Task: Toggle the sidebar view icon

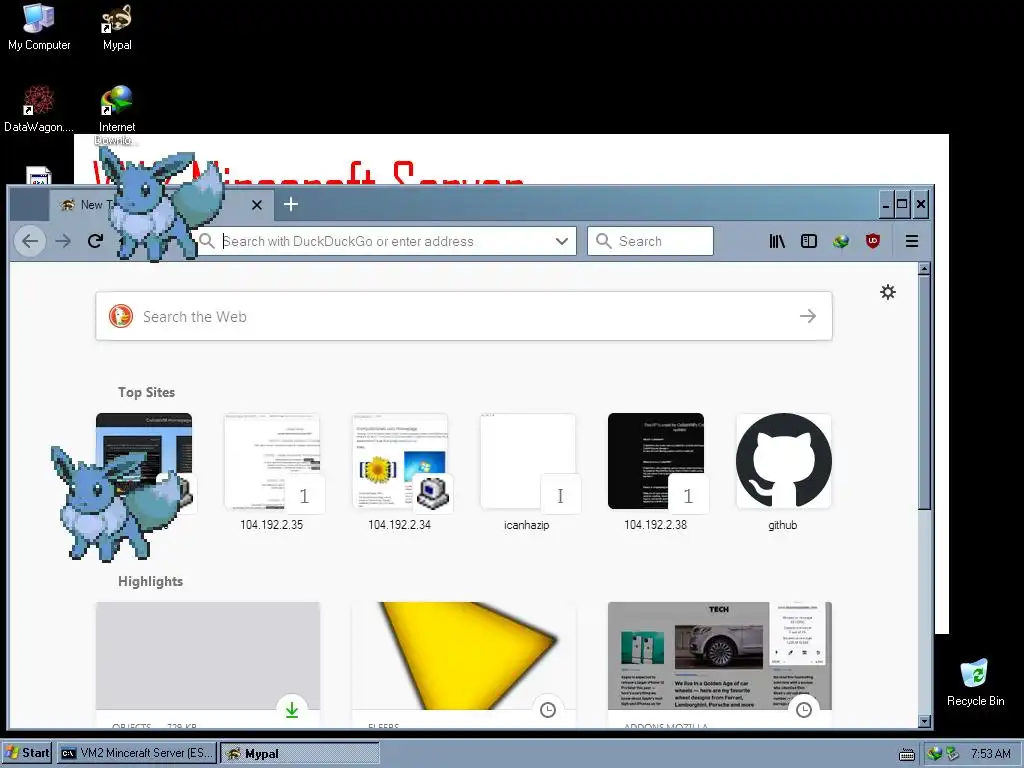Action: tap(808, 241)
